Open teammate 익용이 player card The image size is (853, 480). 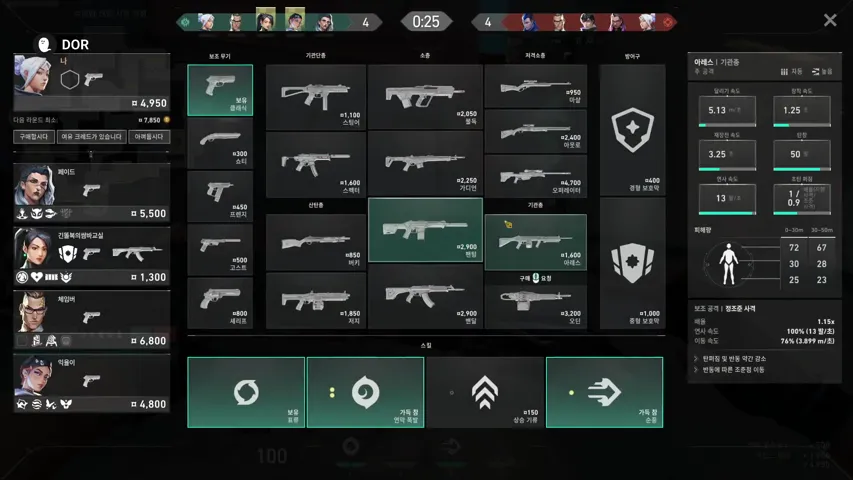(x=91, y=383)
